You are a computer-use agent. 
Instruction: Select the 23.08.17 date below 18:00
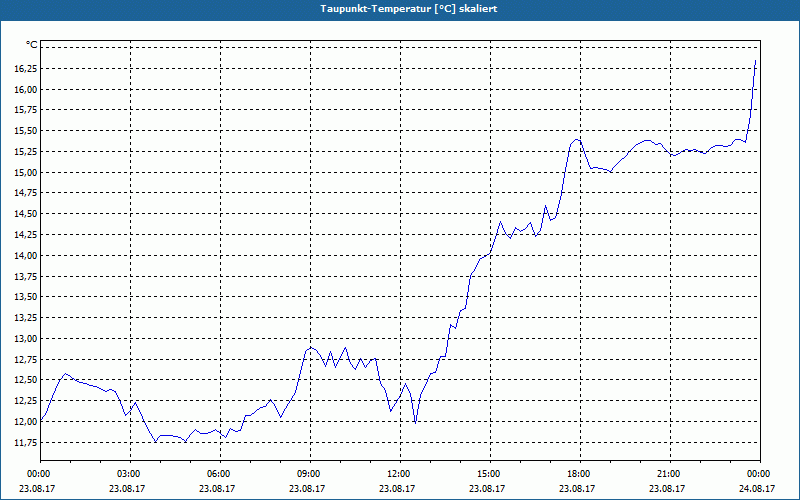(x=577, y=488)
